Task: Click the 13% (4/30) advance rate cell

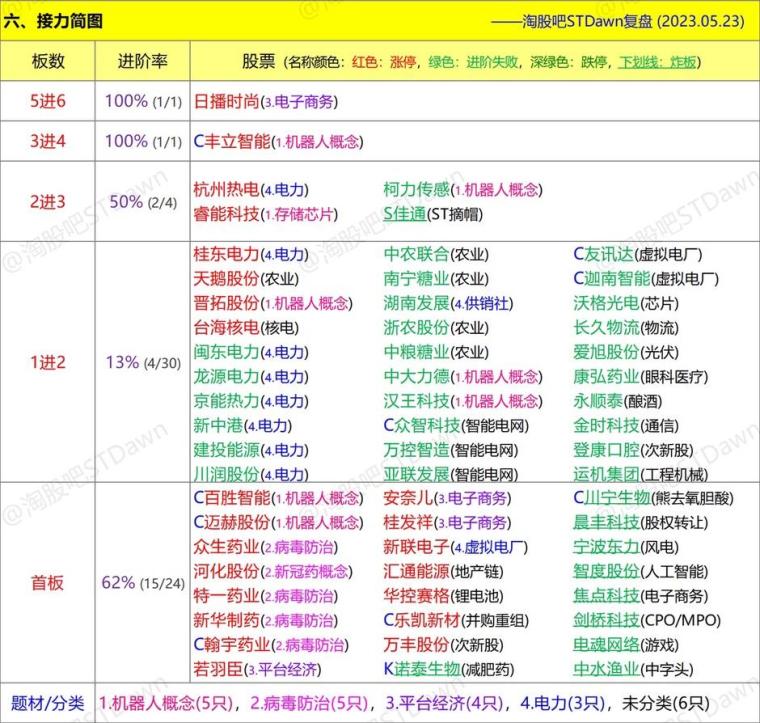Action: coord(142,362)
